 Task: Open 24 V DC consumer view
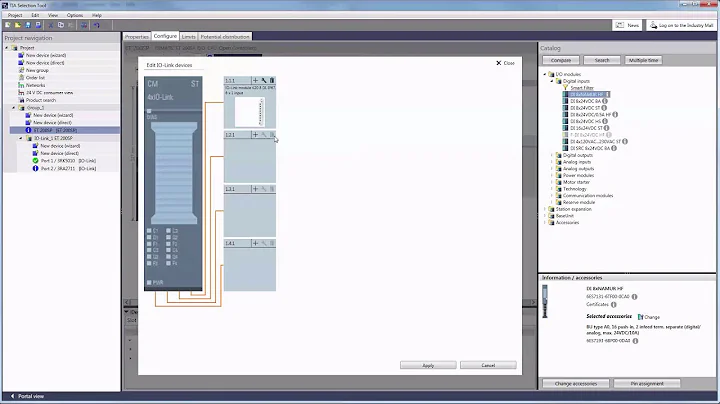49,93
